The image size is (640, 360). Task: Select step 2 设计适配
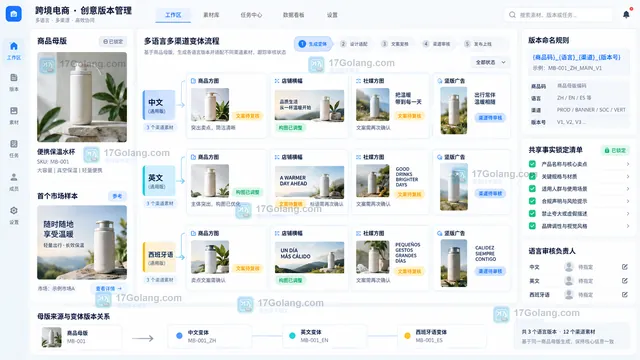355,44
